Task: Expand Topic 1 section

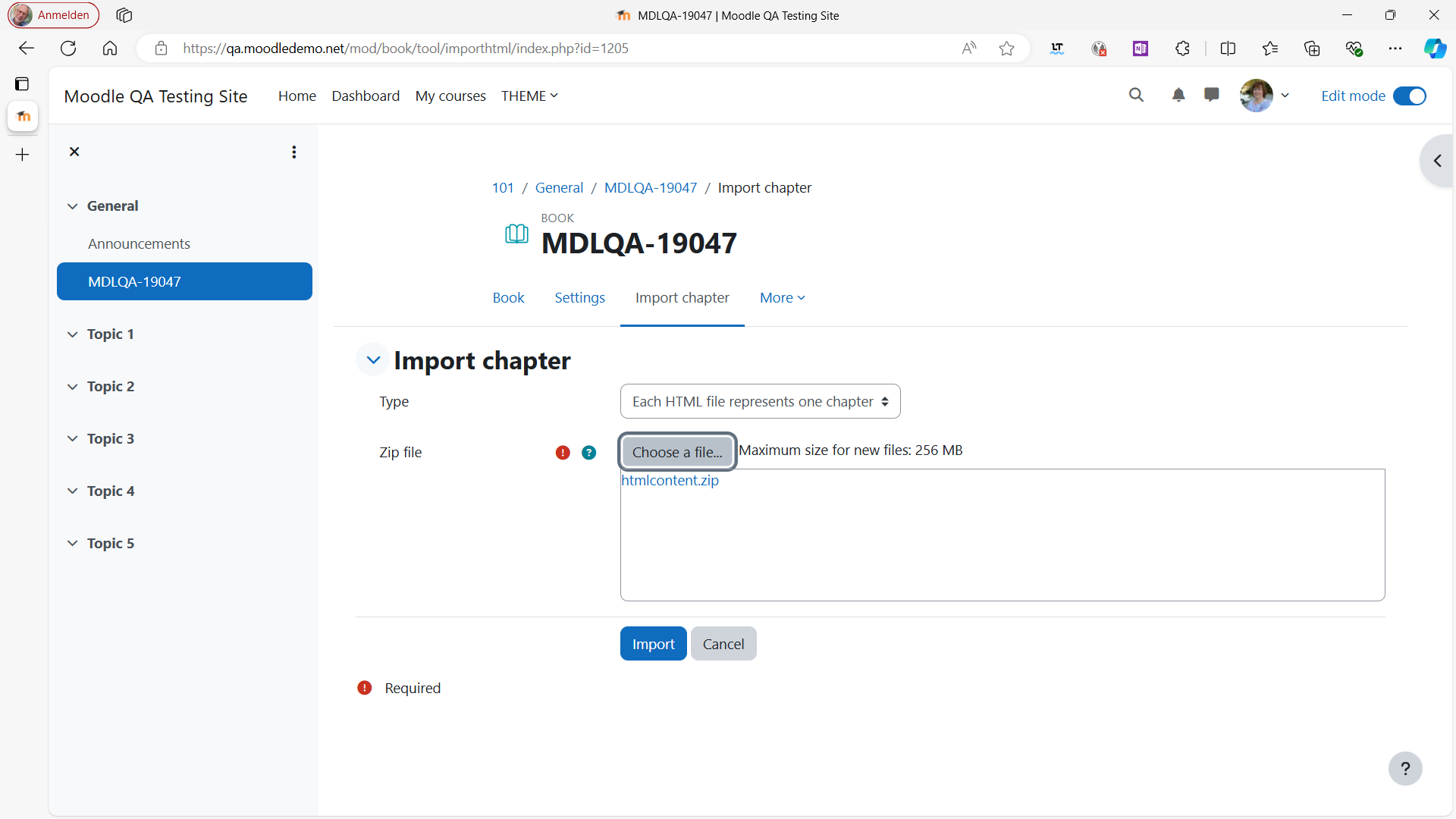Action: tap(72, 334)
